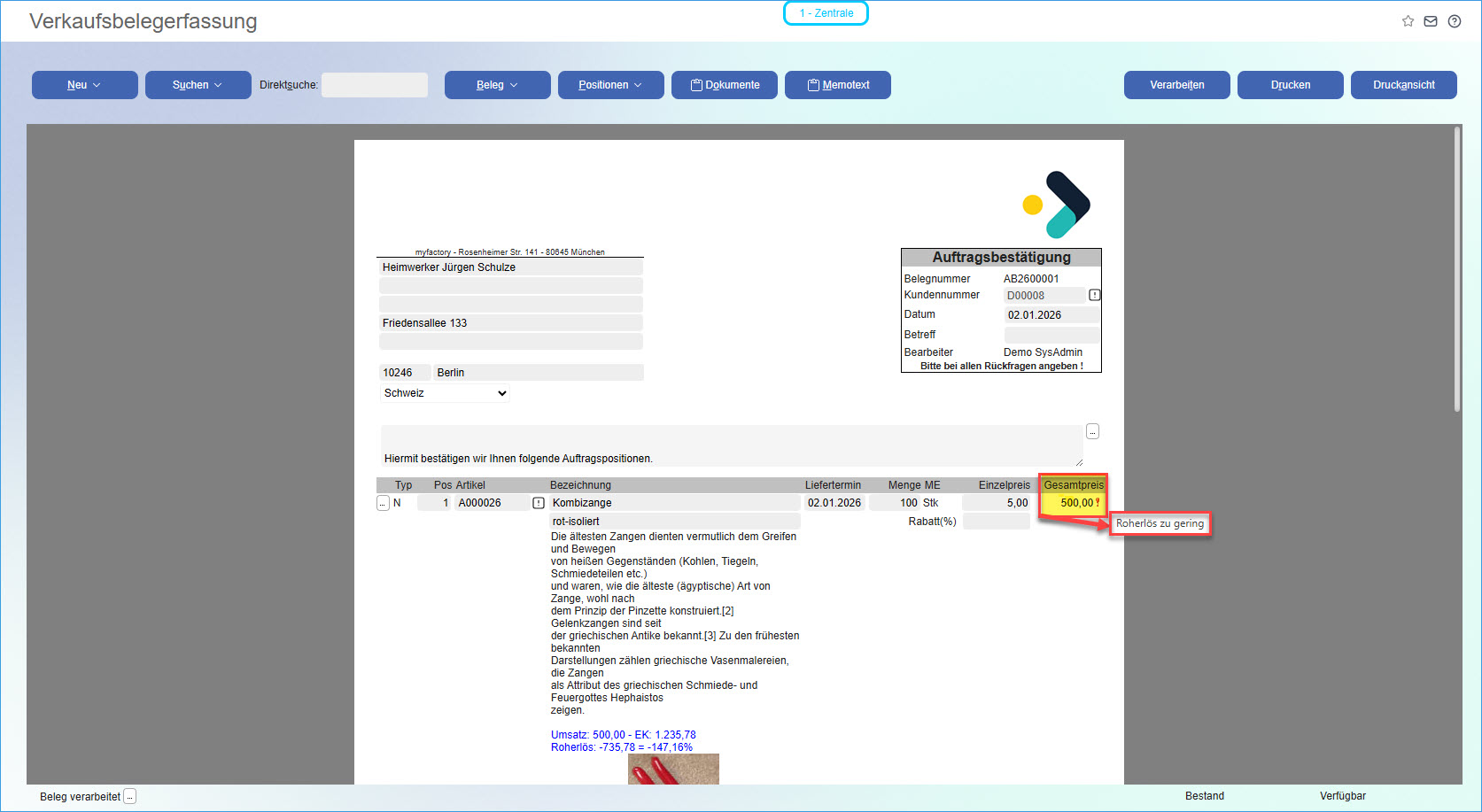The image size is (1482, 812).
Task: Click the Memotext button
Action: [838, 85]
